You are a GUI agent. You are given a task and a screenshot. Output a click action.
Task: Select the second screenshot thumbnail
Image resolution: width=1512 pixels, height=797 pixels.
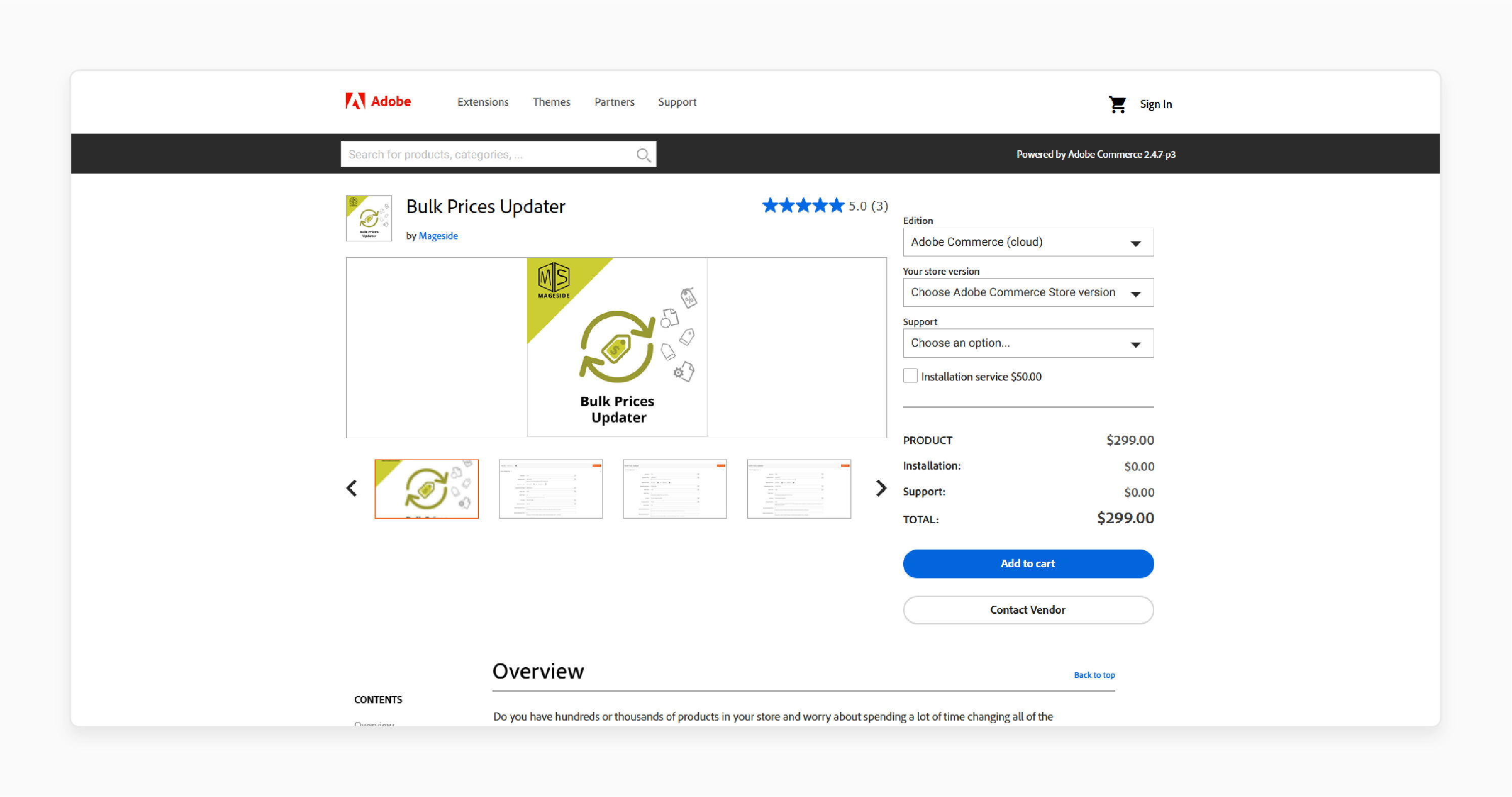point(551,489)
